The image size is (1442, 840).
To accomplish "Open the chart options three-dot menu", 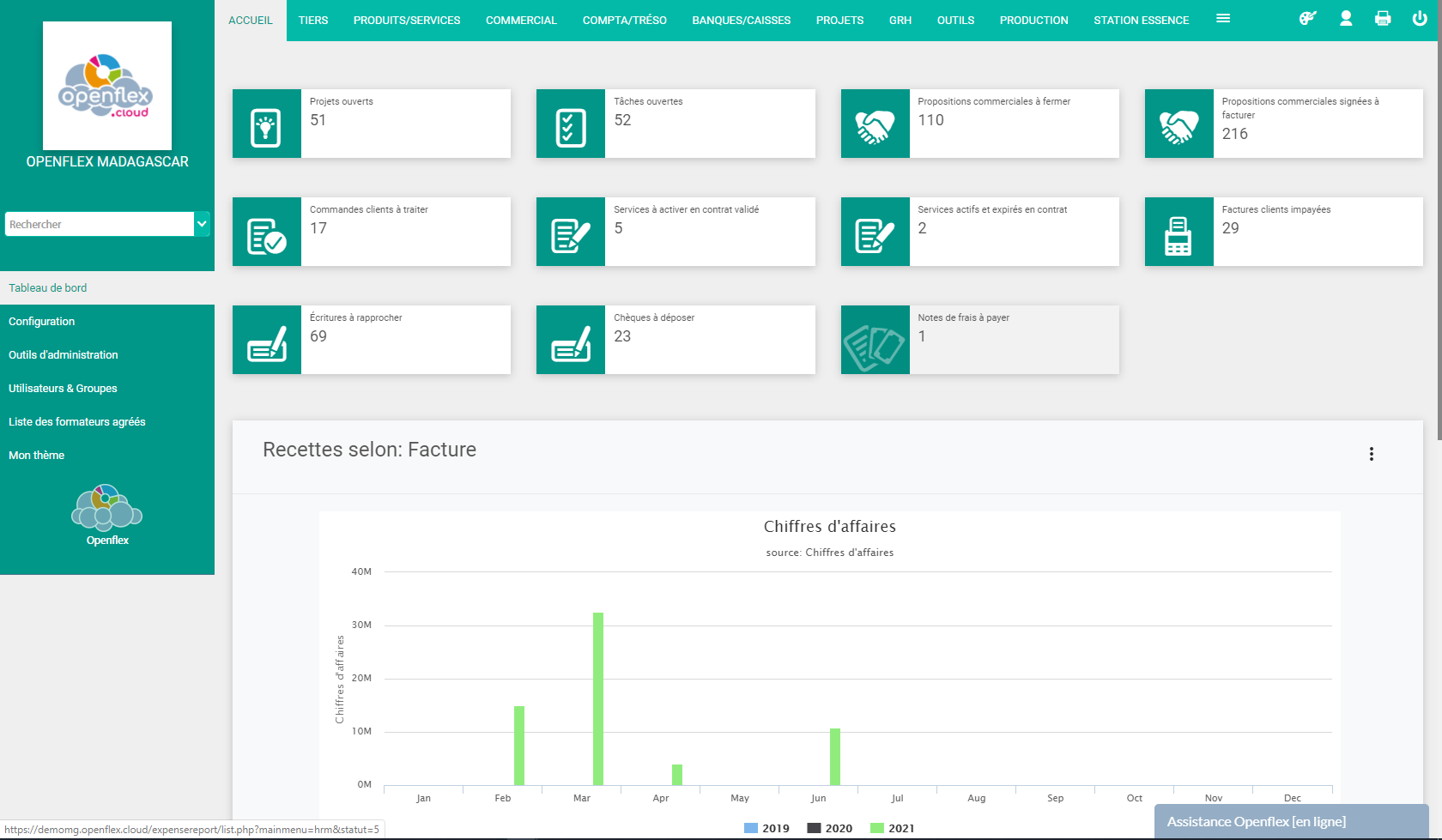I will 1372,454.
